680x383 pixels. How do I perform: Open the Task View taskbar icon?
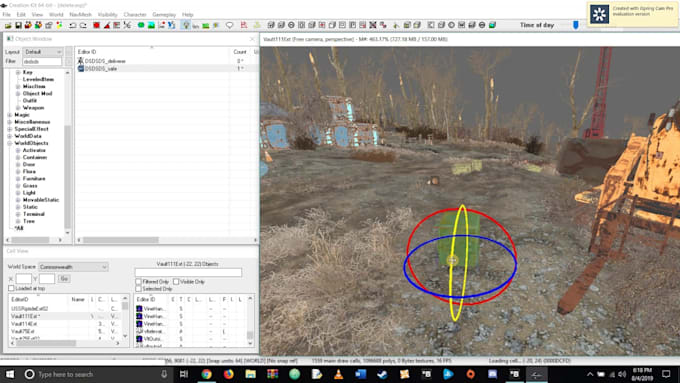pos(184,374)
